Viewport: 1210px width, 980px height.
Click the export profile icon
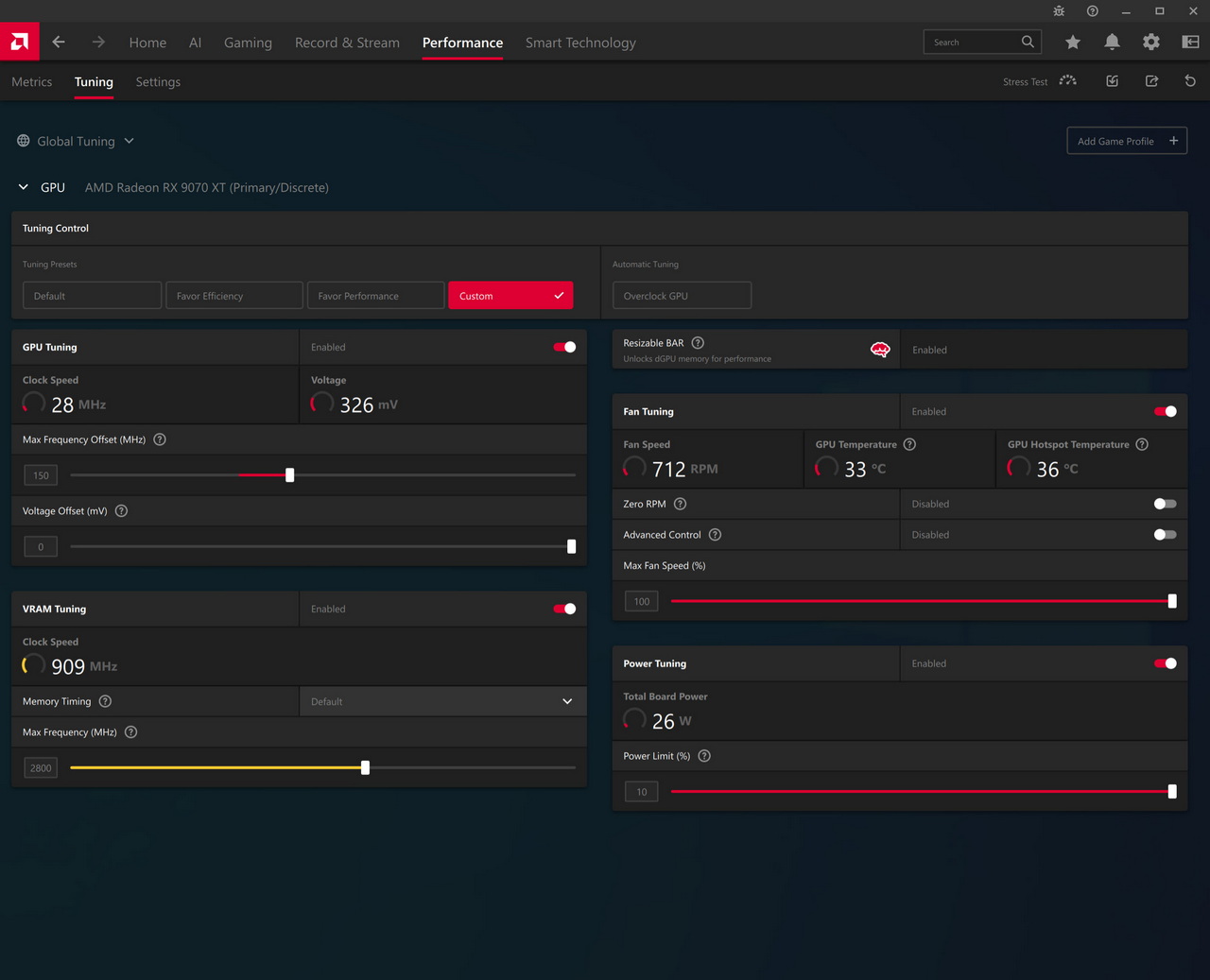coord(1151,81)
